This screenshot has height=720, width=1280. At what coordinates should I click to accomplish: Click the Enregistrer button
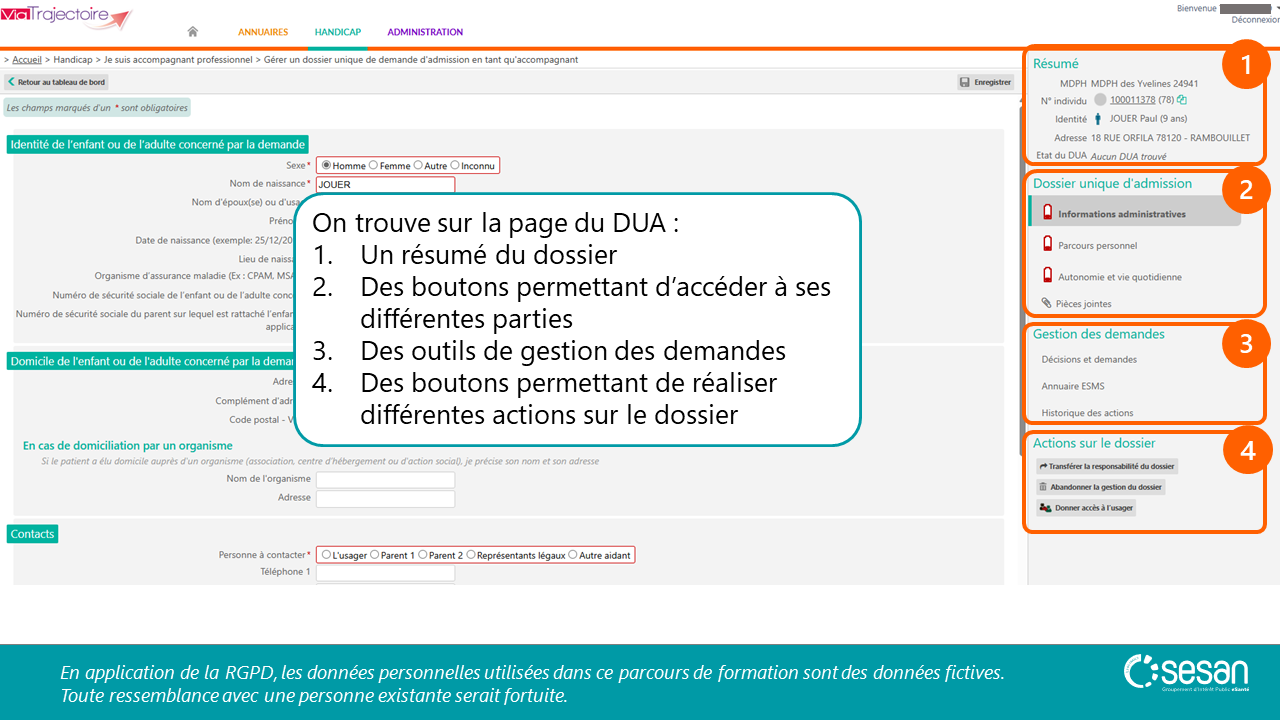(985, 82)
